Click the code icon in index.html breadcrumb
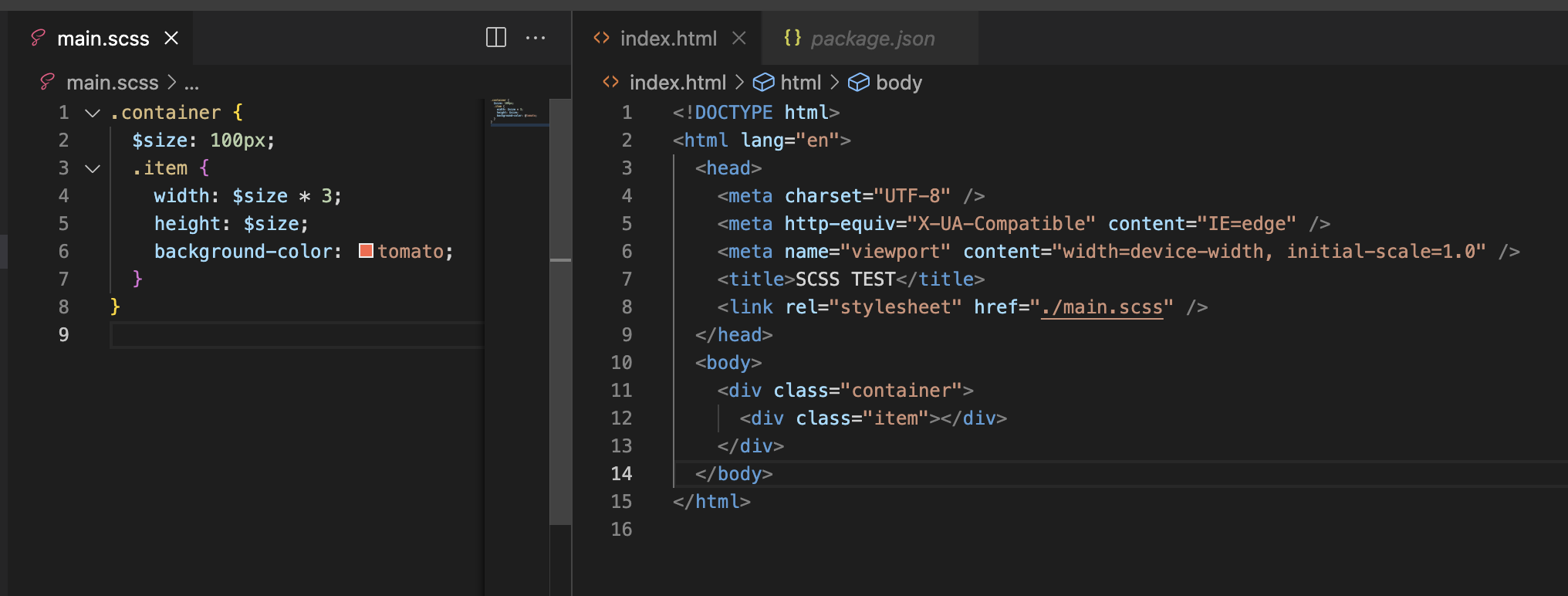 (611, 82)
